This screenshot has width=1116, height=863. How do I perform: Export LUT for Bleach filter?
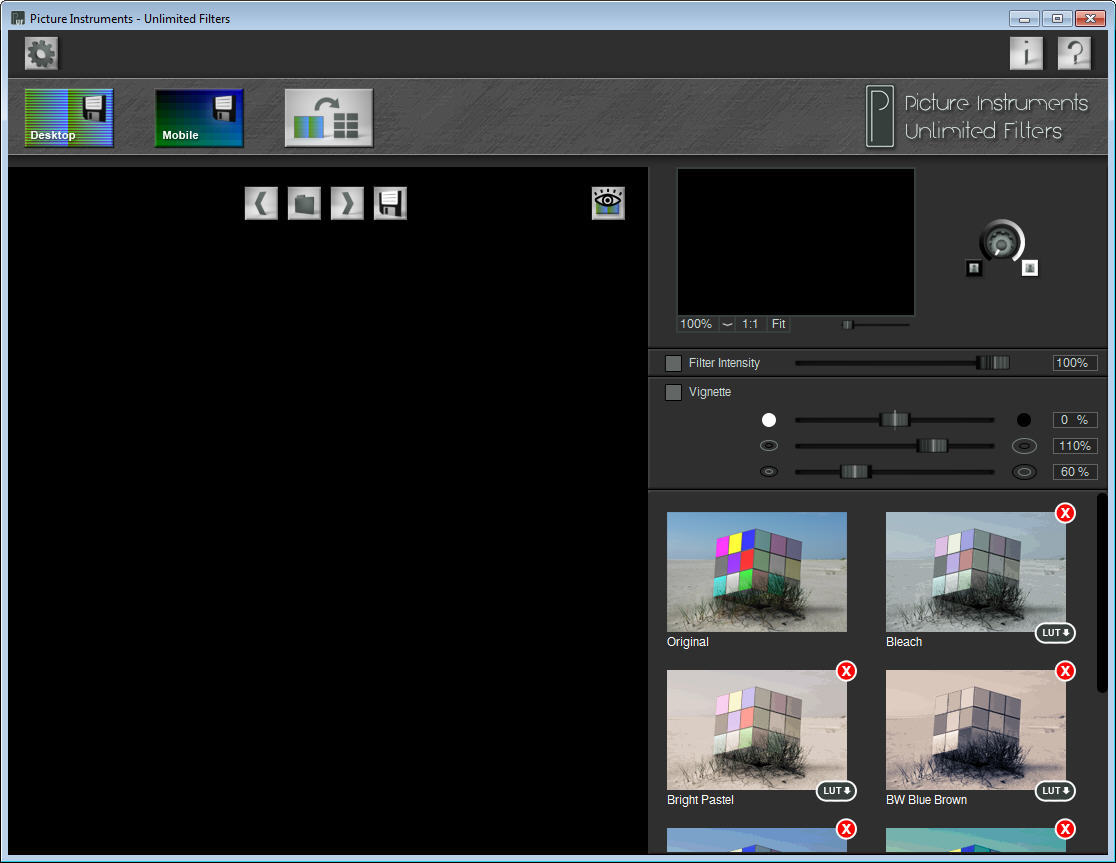pyautogui.click(x=1056, y=632)
